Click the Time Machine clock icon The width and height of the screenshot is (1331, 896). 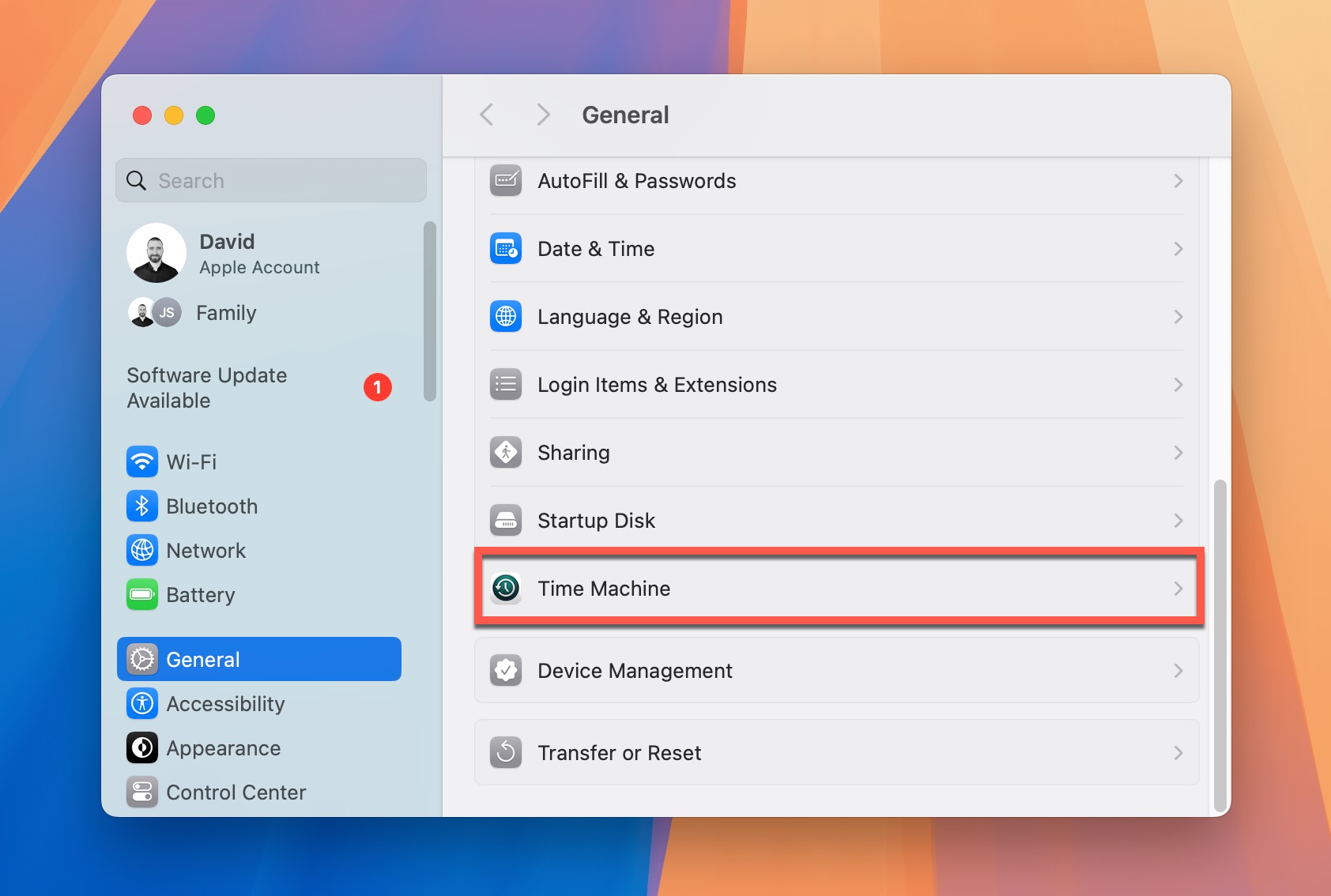click(x=506, y=589)
